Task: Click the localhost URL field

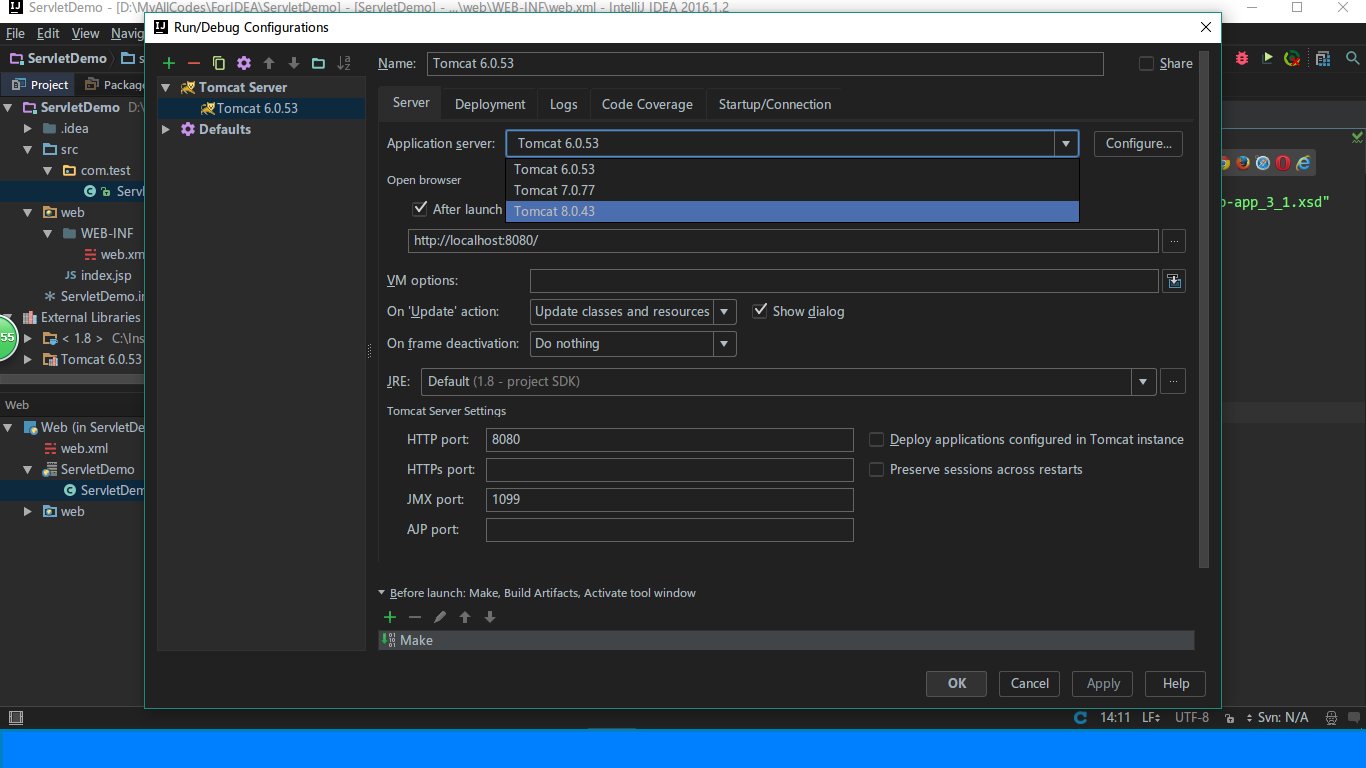Action: tap(783, 241)
